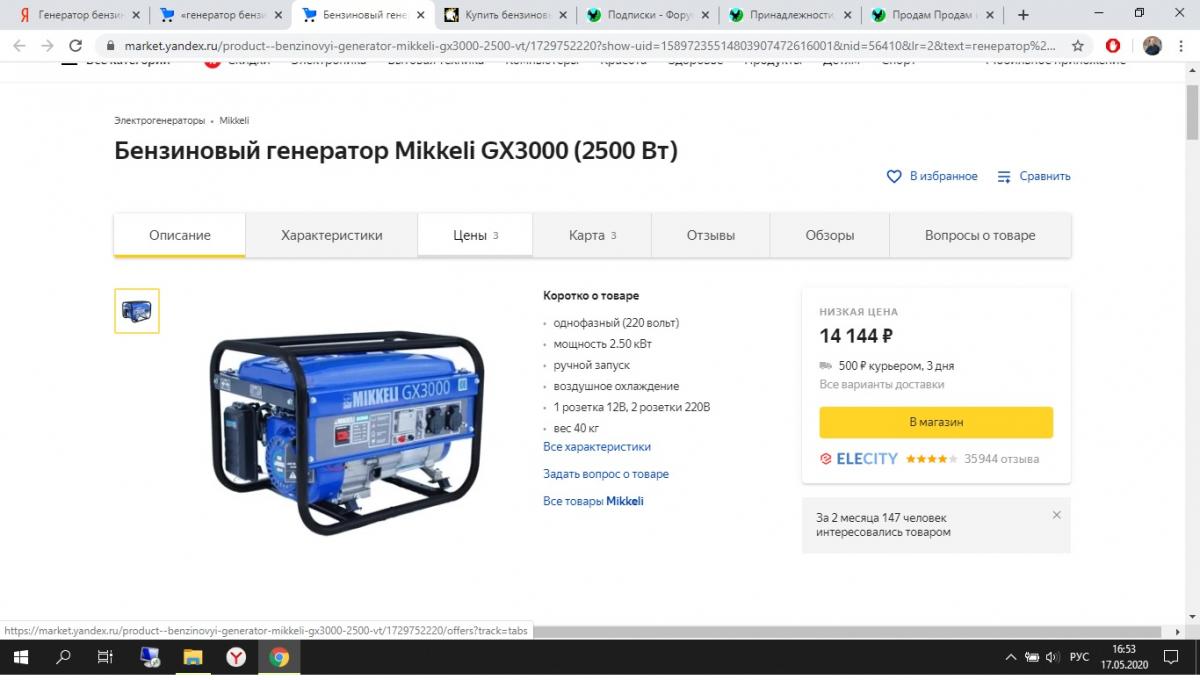Open Yandex Browser from taskbar
The height and width of the screenshot is (680, 1200).
tap(236, 657)
